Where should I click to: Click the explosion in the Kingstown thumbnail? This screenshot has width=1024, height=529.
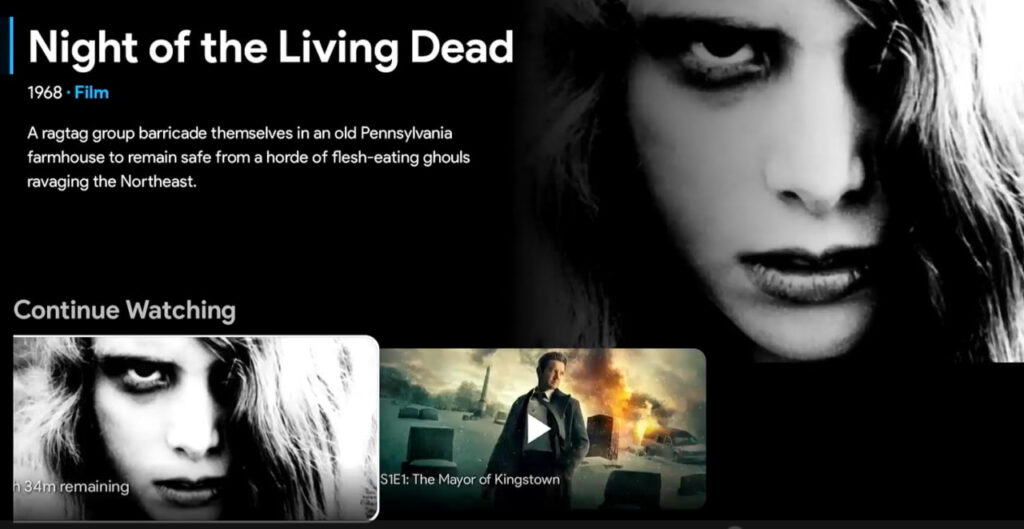pyautogui.click(x=620, y=395)
